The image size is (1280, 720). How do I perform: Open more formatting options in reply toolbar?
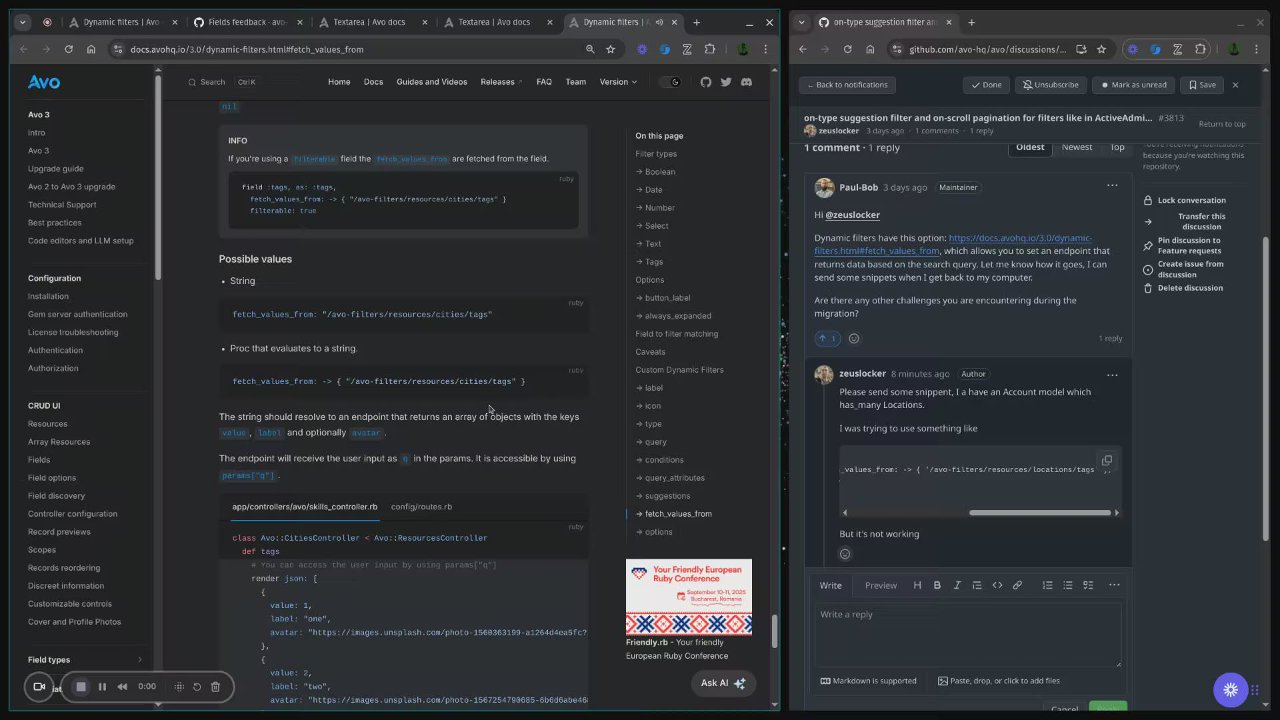point(1114,585)
